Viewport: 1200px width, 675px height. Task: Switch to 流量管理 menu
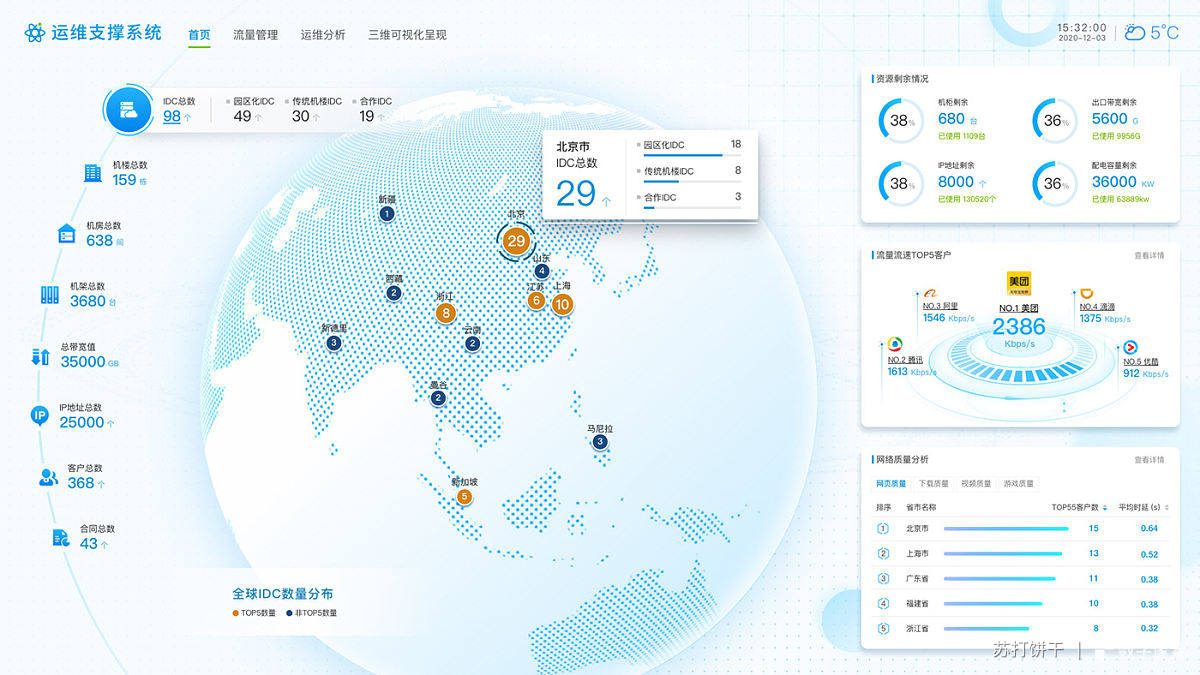(255, 35)
